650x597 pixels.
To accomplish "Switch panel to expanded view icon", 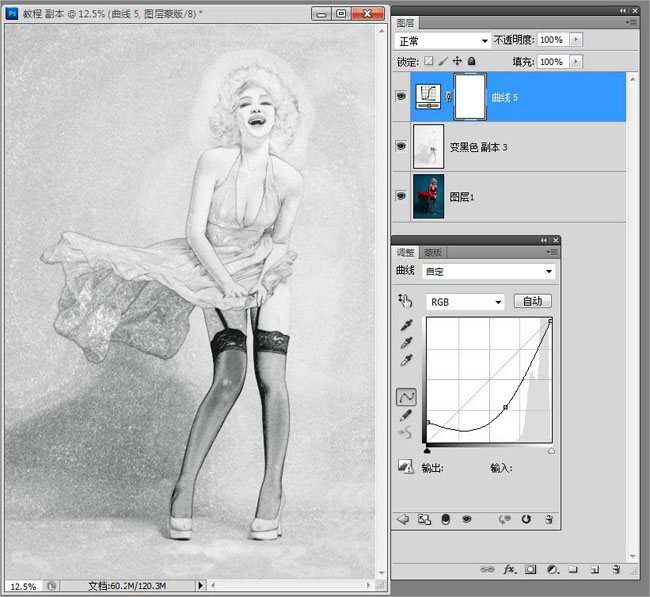I will tap(424, 519).
